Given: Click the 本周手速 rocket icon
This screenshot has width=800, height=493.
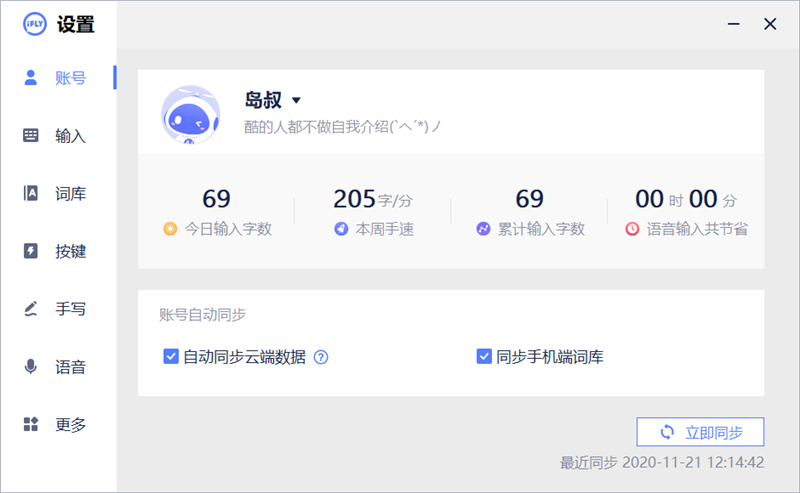Looking at the screenshot, I should tap(342, 229).
